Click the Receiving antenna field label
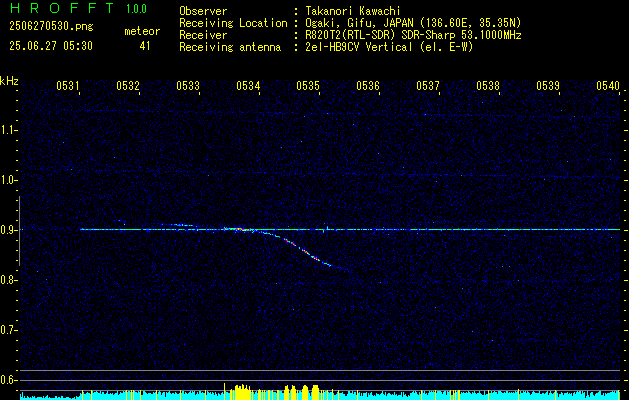Screen dimensions: 629x400 [230, 47]
